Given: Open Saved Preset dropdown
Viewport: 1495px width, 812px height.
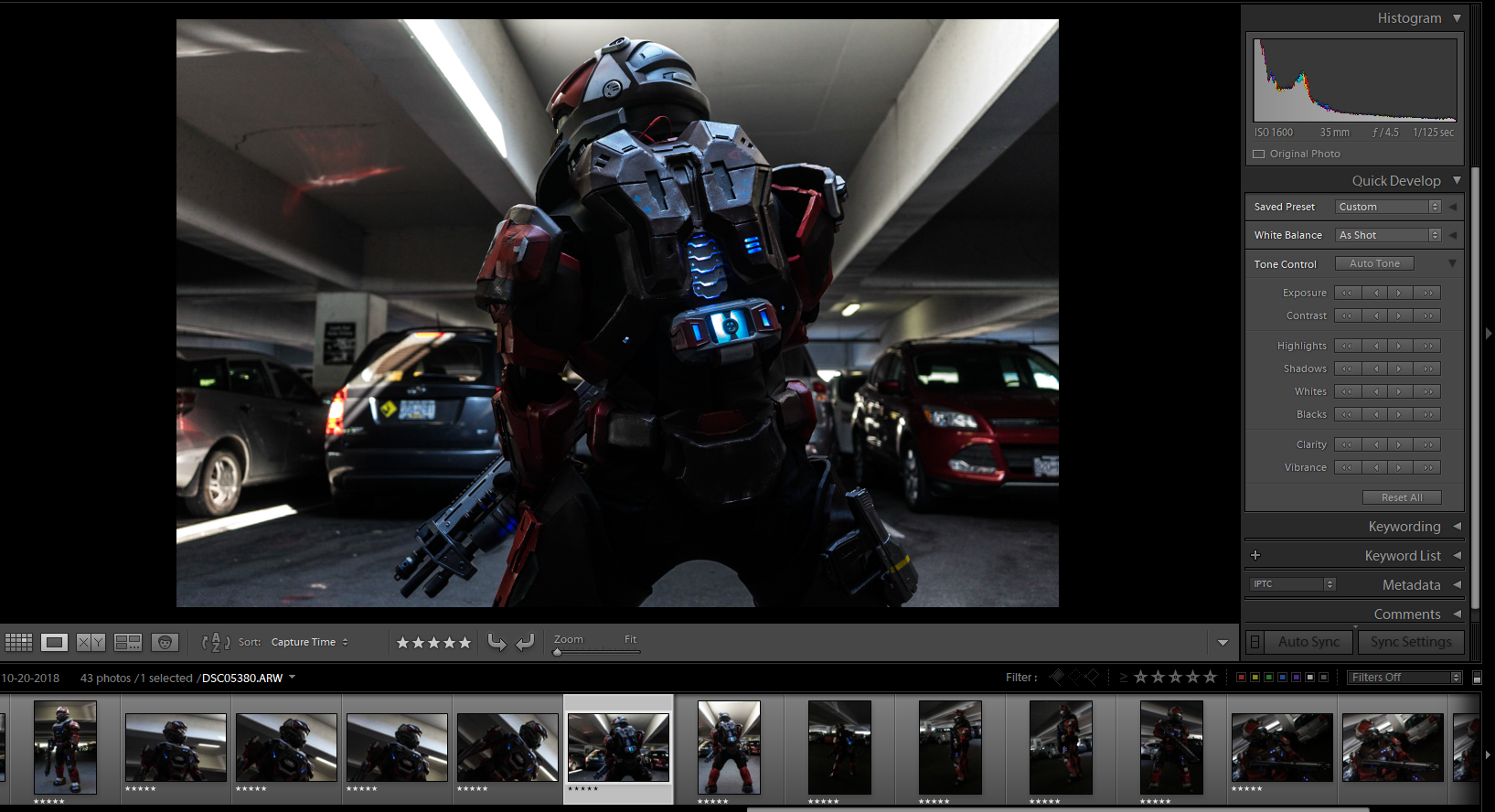Looking at the screenshot, I should (x=1388, y=207).
